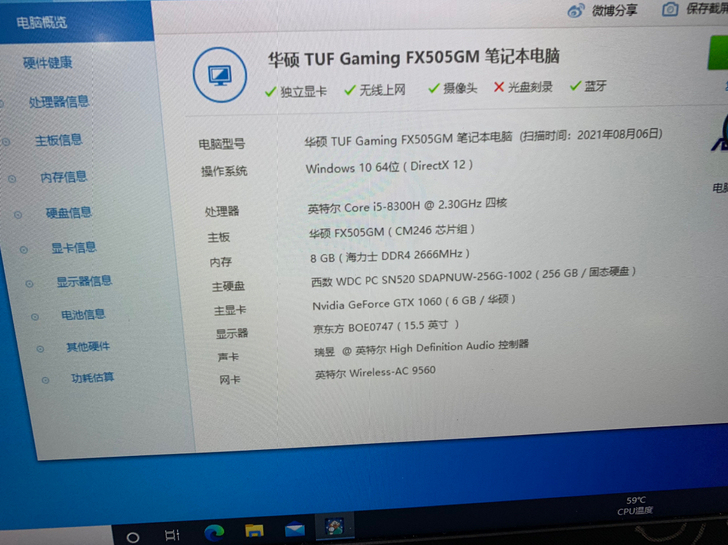
Task: Click the 声卡 row label
Action: [x=228, y=357]
